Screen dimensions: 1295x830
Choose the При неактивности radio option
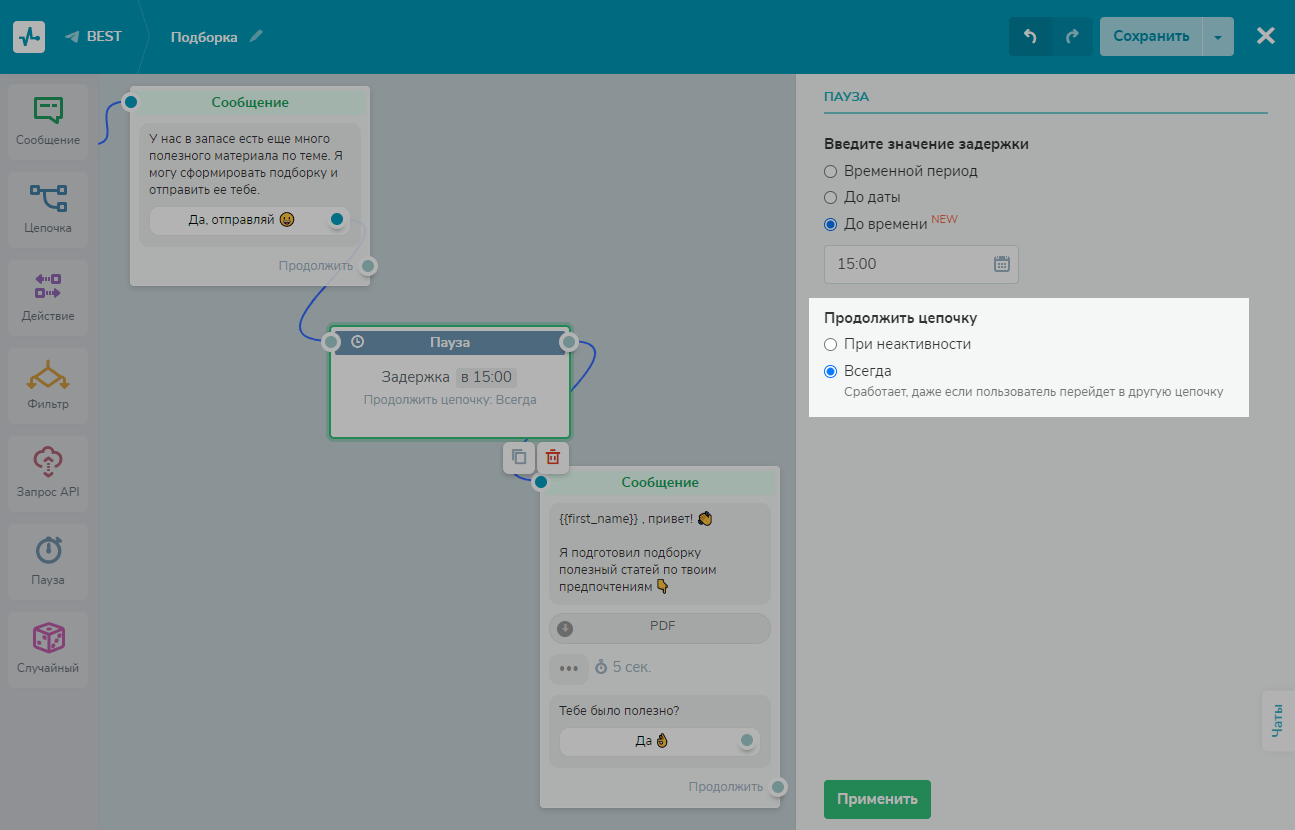coord(830,344)
